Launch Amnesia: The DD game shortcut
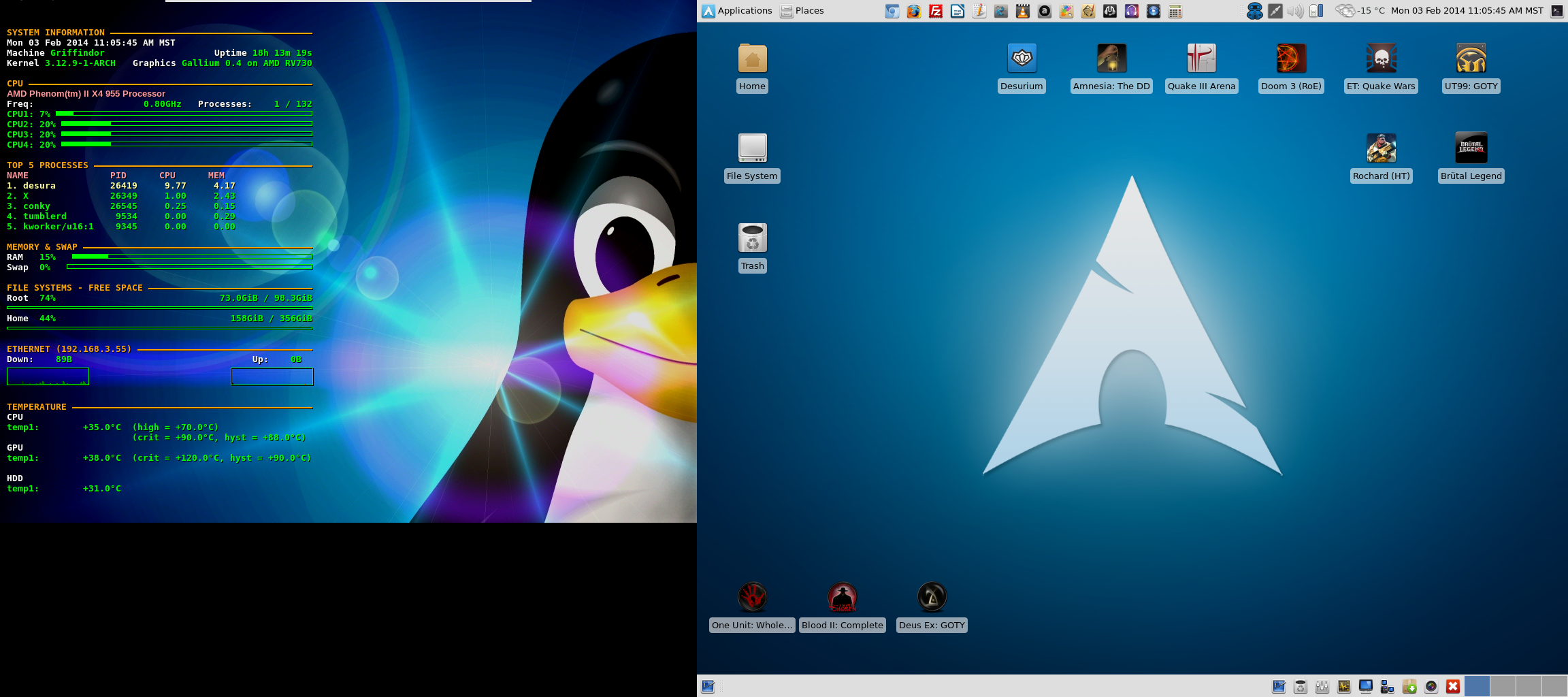 click(x=1111, y=68)
